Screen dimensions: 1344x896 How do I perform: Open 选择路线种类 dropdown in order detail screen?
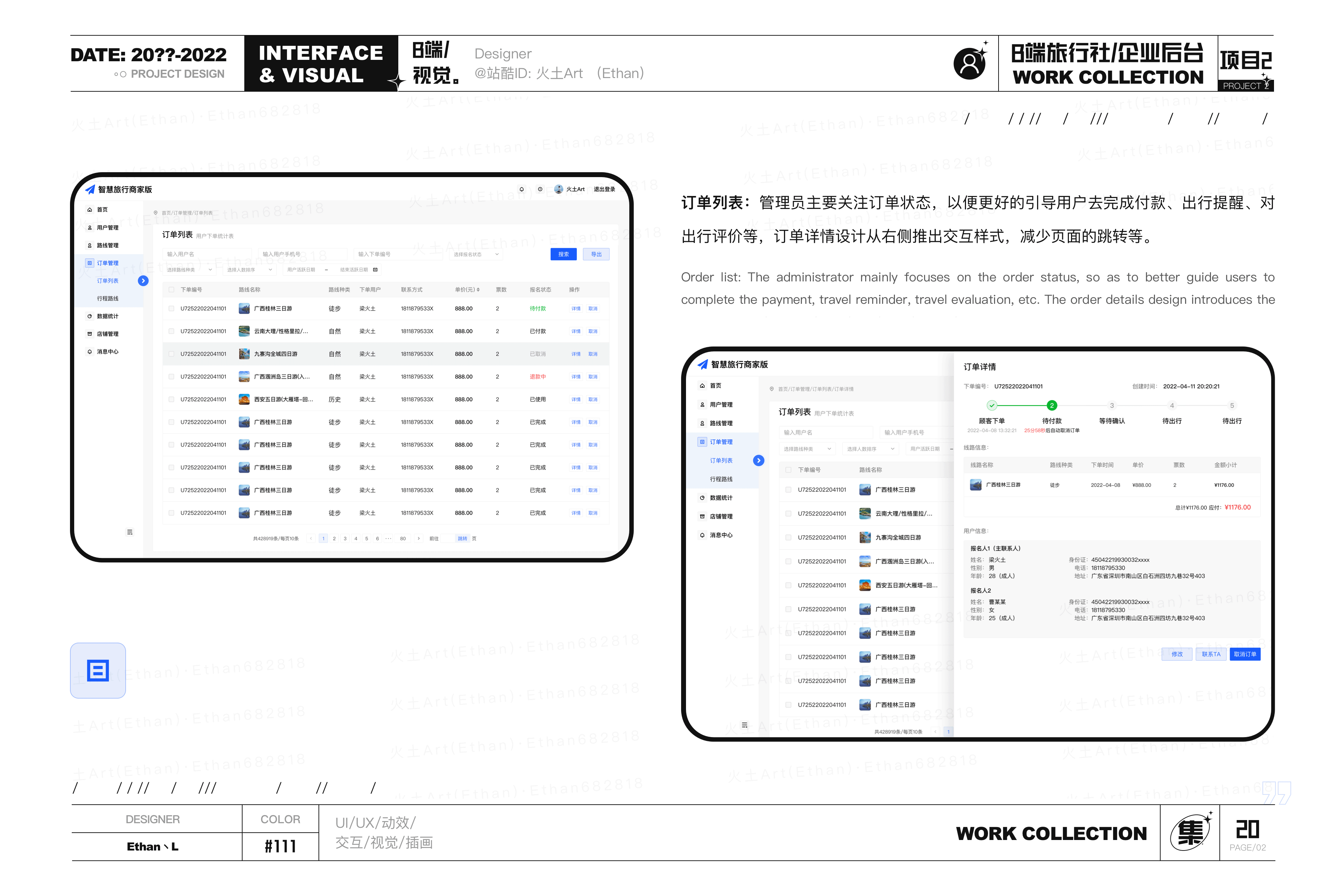point(807,449)
